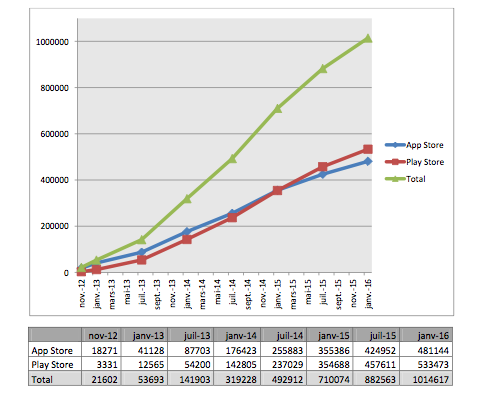Image resolution: width=479 pixels, height=395 pixels.
Task: Click the 400000 y-axis label
Action: click(x=55, y=180)
